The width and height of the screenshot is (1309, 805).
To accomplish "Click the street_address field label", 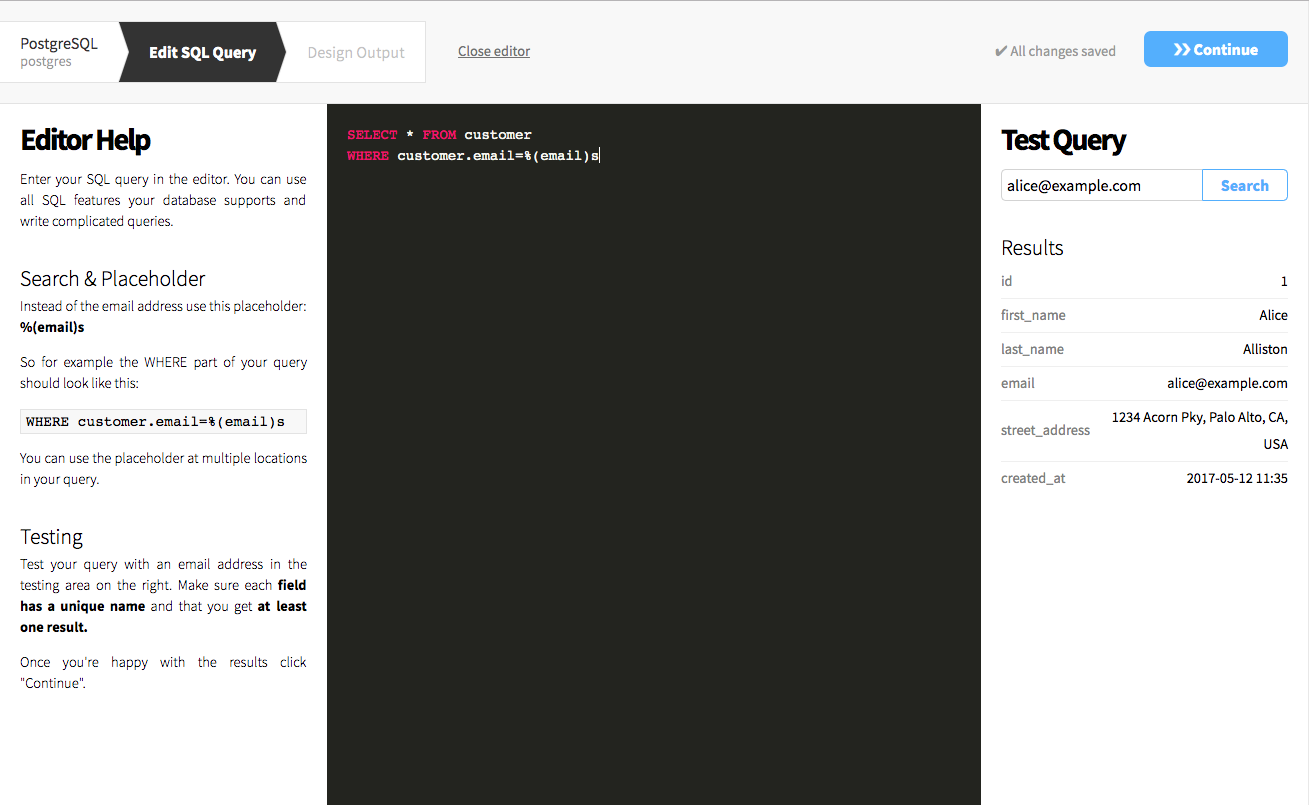I will pos(1045,430).
